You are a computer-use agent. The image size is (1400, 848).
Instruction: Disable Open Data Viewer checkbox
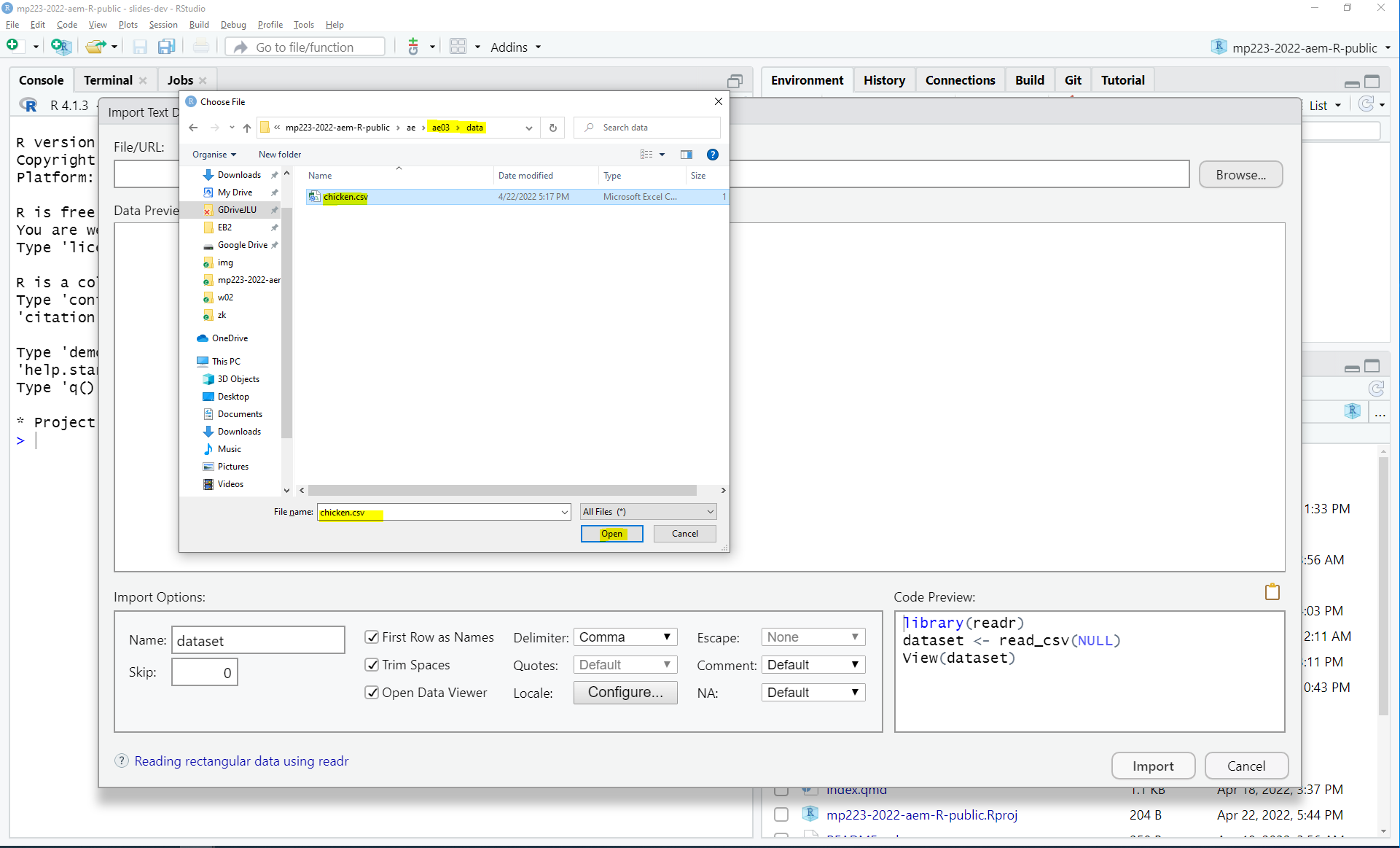tap(372, 693)
